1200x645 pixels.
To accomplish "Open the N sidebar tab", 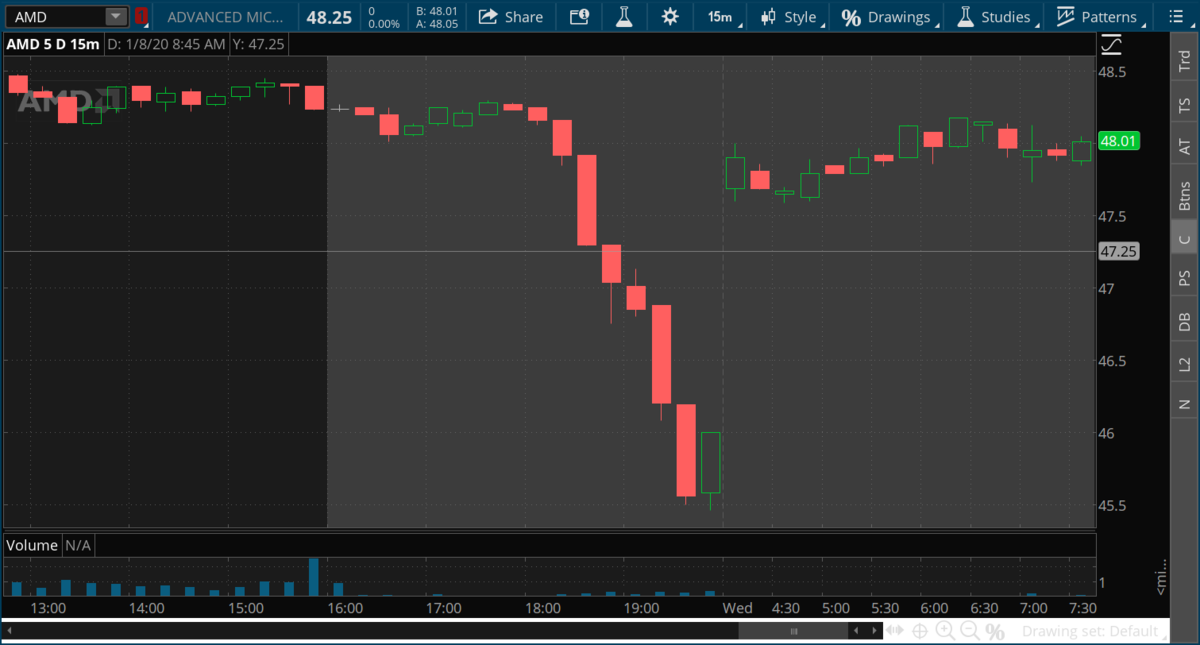I will [x=1184, y=404].
